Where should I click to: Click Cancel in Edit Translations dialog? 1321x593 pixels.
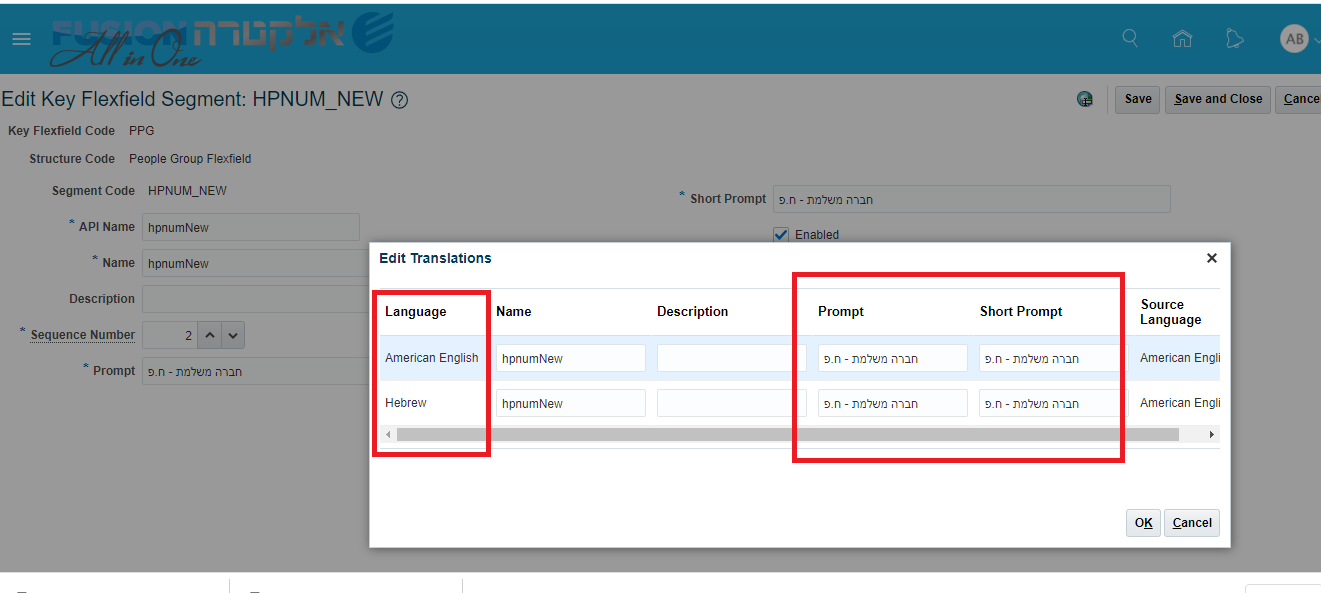pyautogui.click(x=1192, y=523)
